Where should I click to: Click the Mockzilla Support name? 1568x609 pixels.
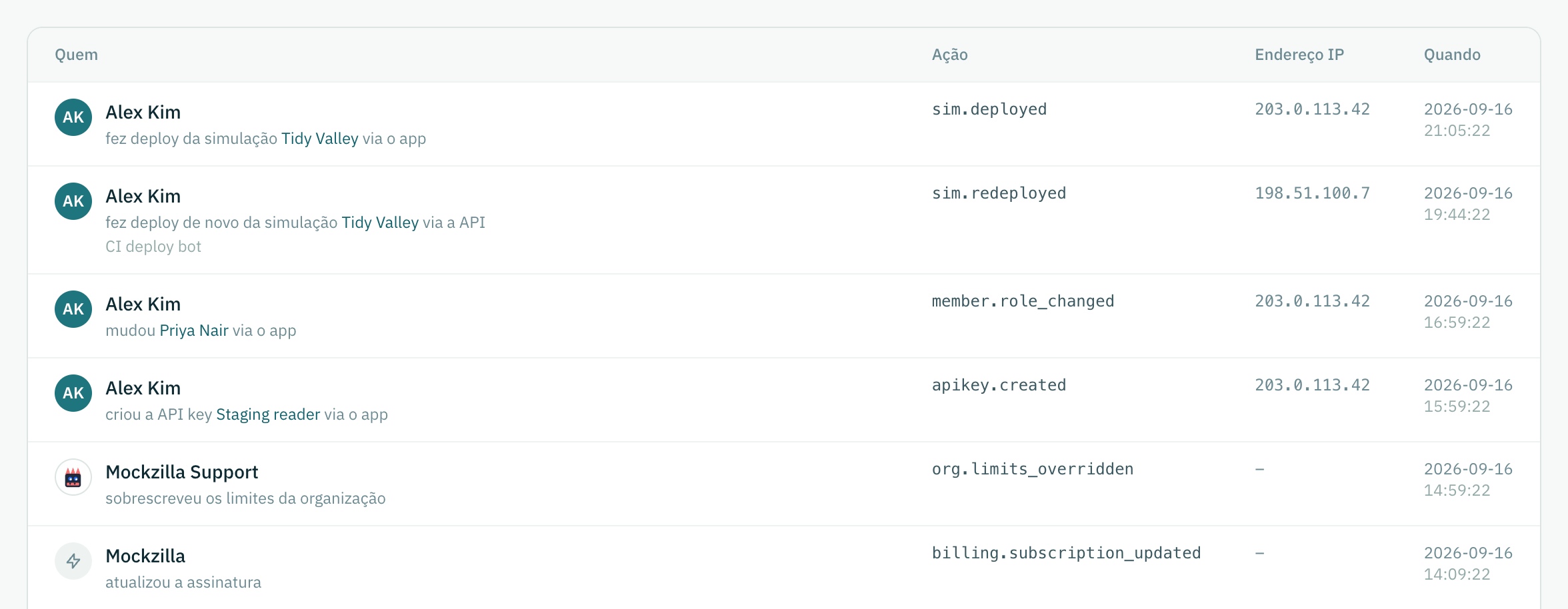(x=182, y=472)
